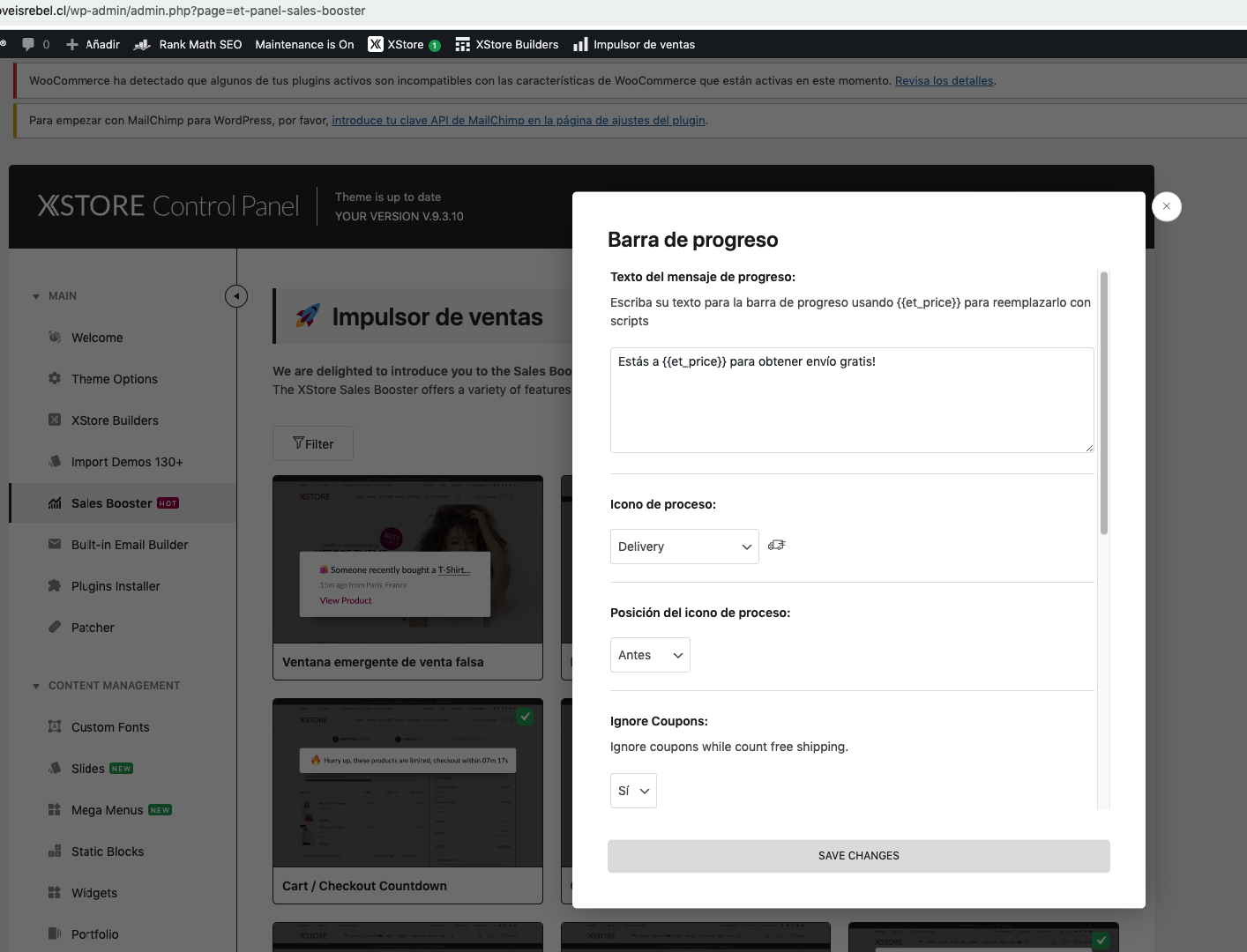Open Static Blocks in sidebar
The image size is (1247, 952).
pos(108,852)
